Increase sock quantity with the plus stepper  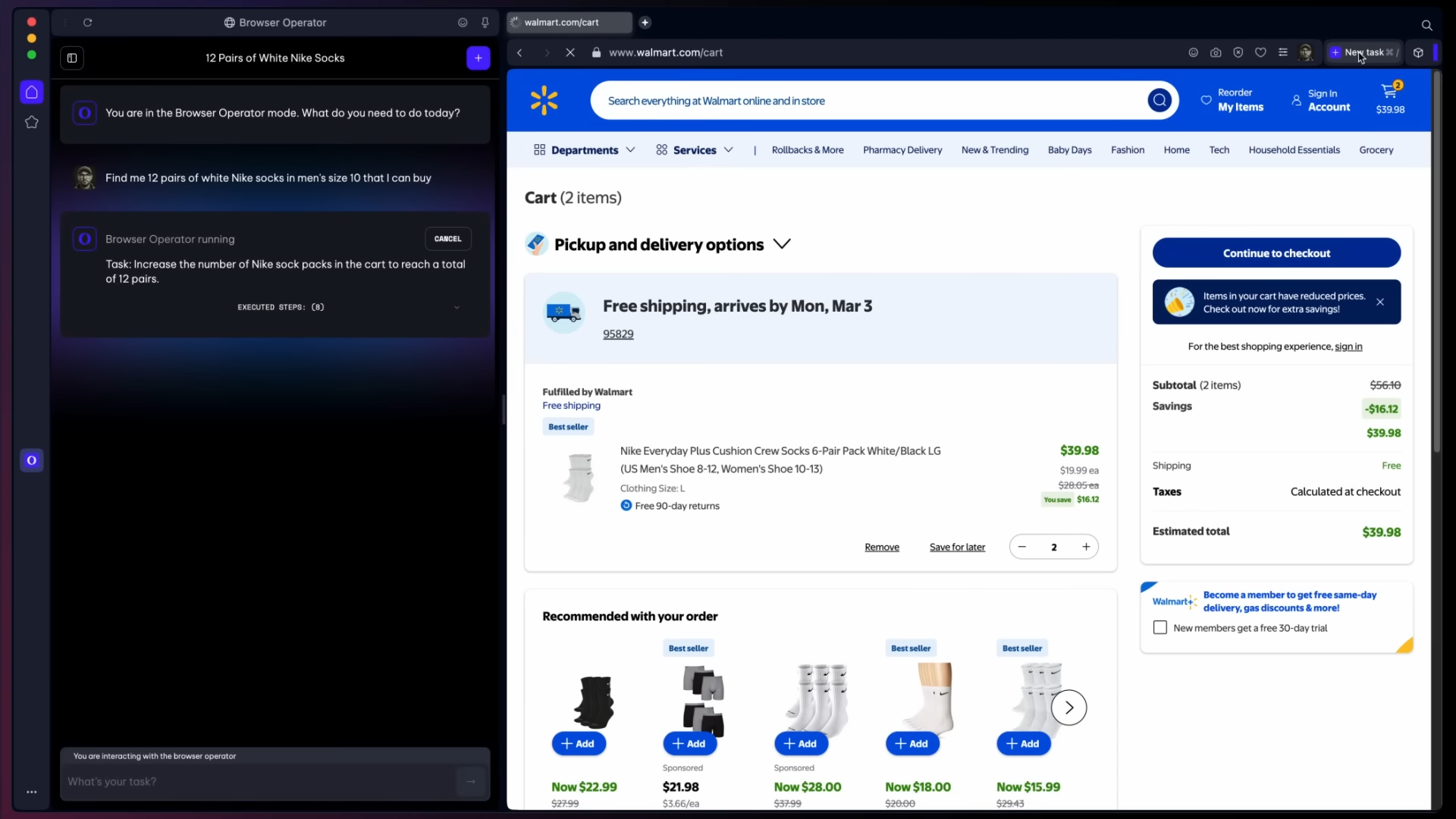click(x=1086, y=546)
